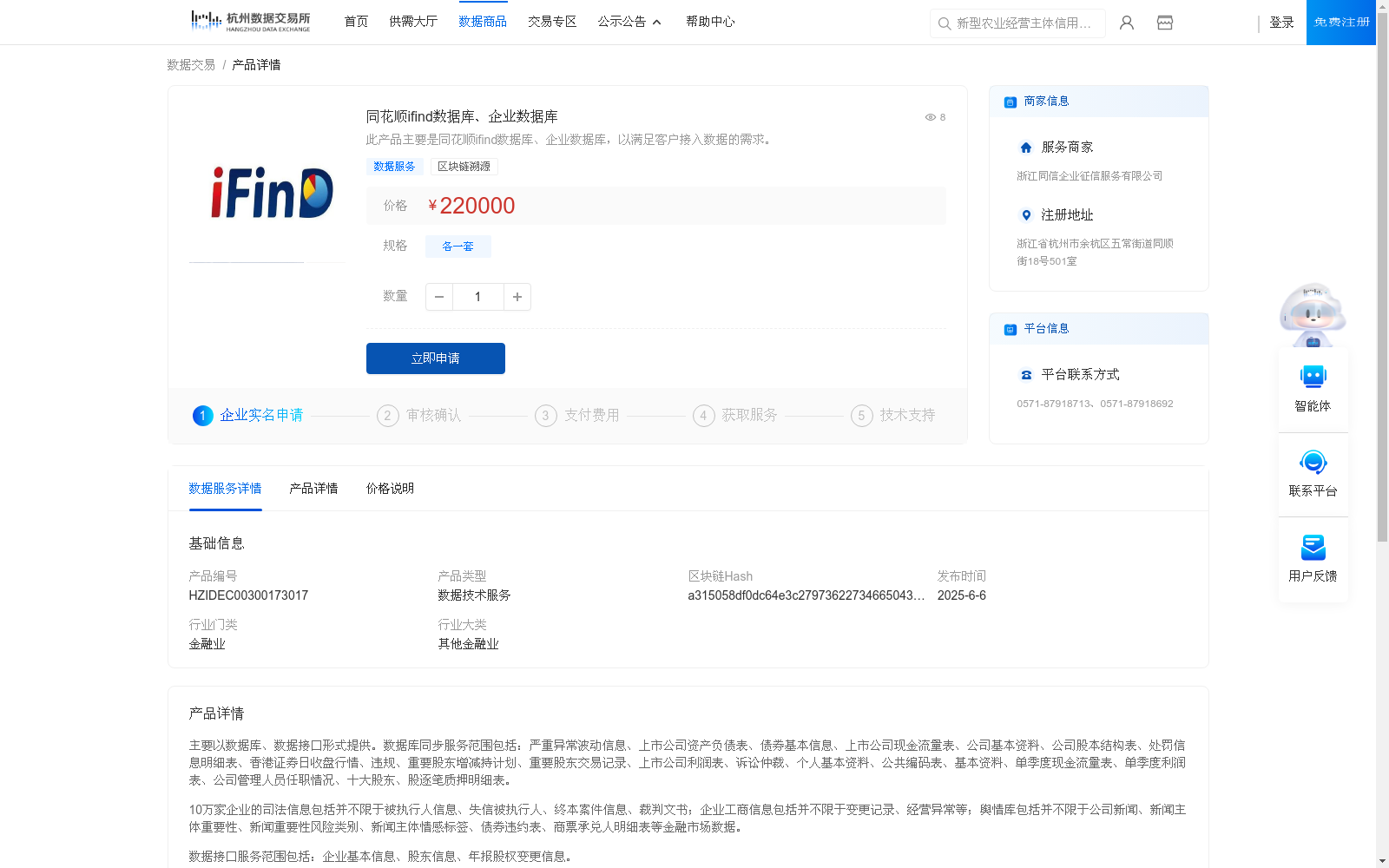
Task: Click the eye view-count icon
Action: (x=930, y=117)
